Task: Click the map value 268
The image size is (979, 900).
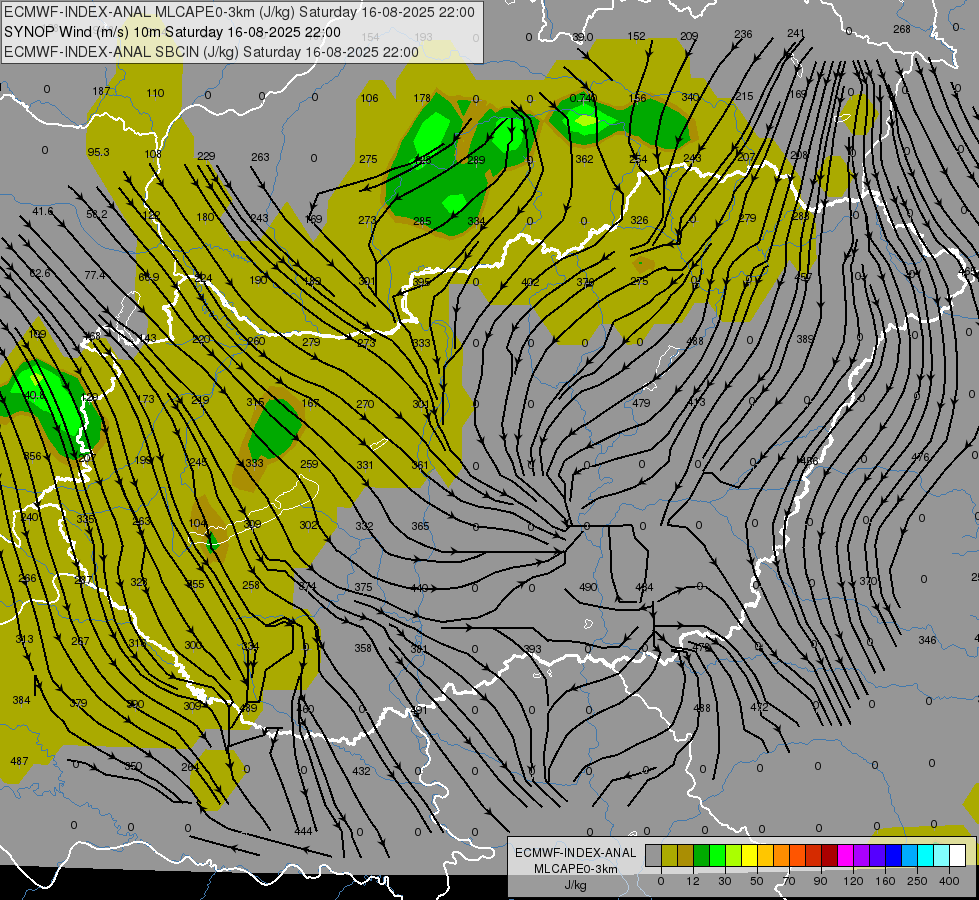Action: (x=902, y=29)
